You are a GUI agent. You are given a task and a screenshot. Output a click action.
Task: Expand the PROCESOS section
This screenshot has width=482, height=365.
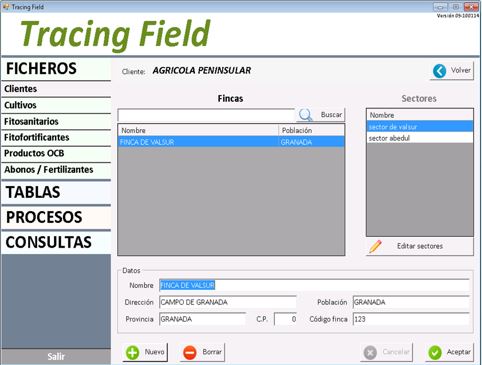(x=56, y=217)
